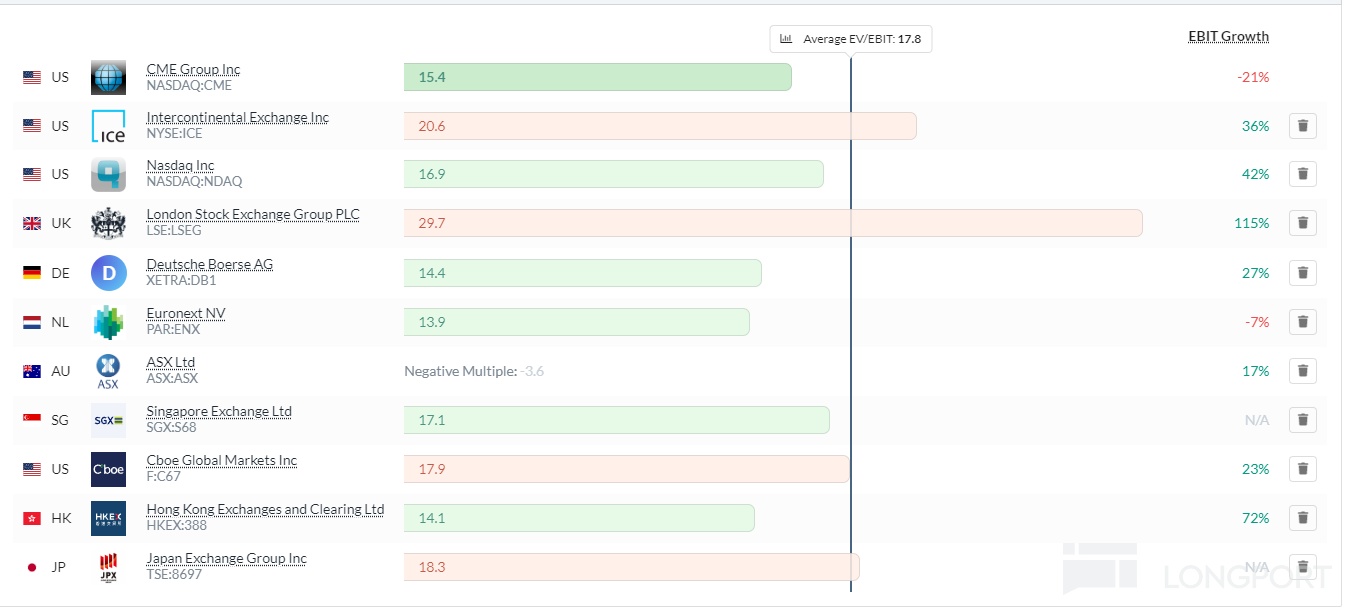Click the Deutsche Boerse 'D' logo
Screen dimensions: 1347x610
tap(108, 273)
